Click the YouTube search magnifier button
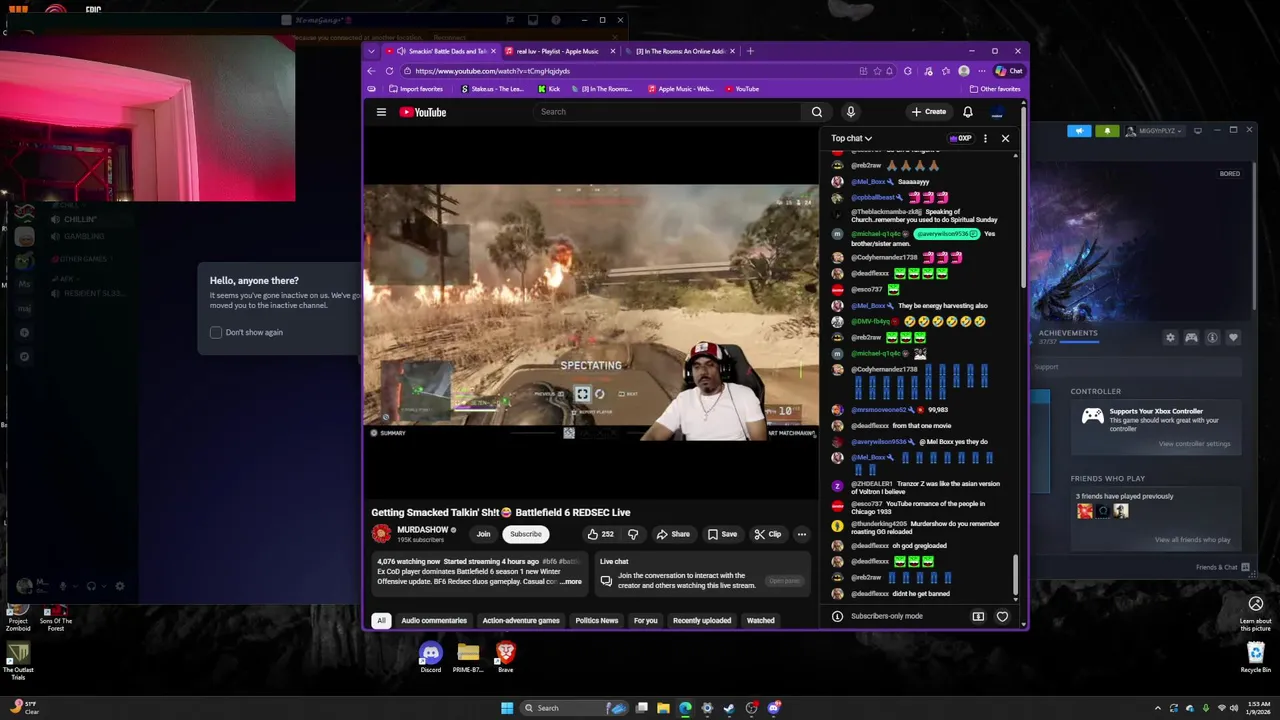 coord(817,112)
